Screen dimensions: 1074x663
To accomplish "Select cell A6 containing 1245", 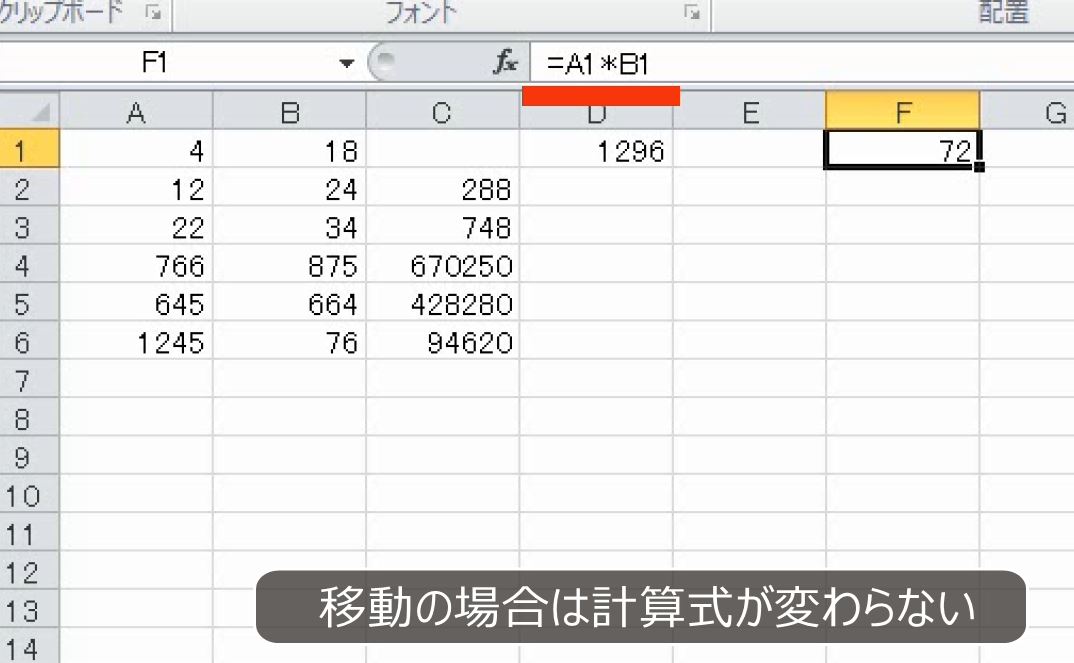I will click(x=139, y=342).
